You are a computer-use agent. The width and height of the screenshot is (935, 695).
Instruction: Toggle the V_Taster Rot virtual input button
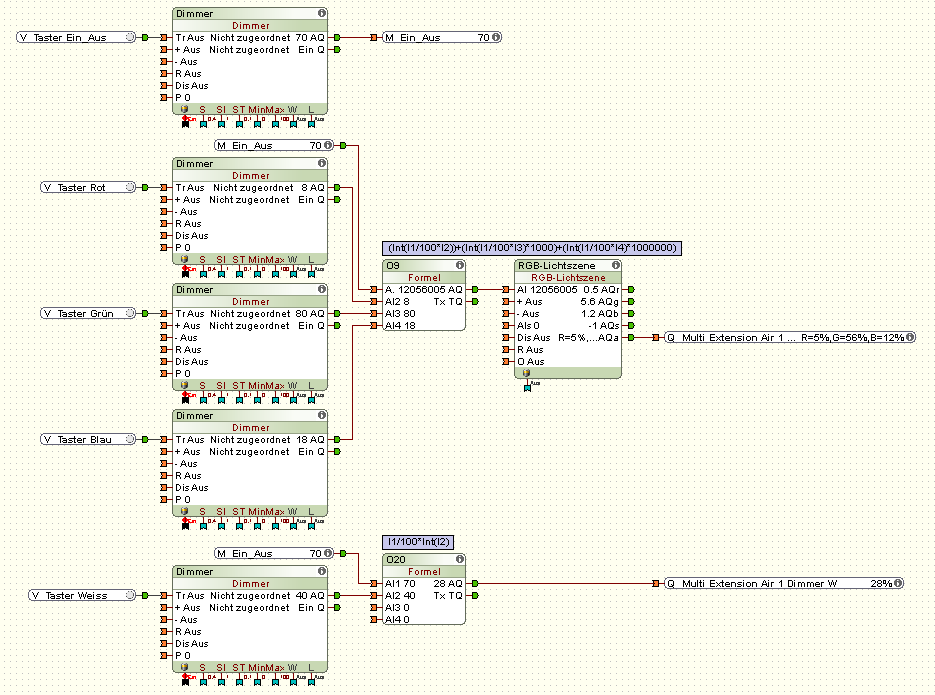pyautogui.click(x=130, y=187)
